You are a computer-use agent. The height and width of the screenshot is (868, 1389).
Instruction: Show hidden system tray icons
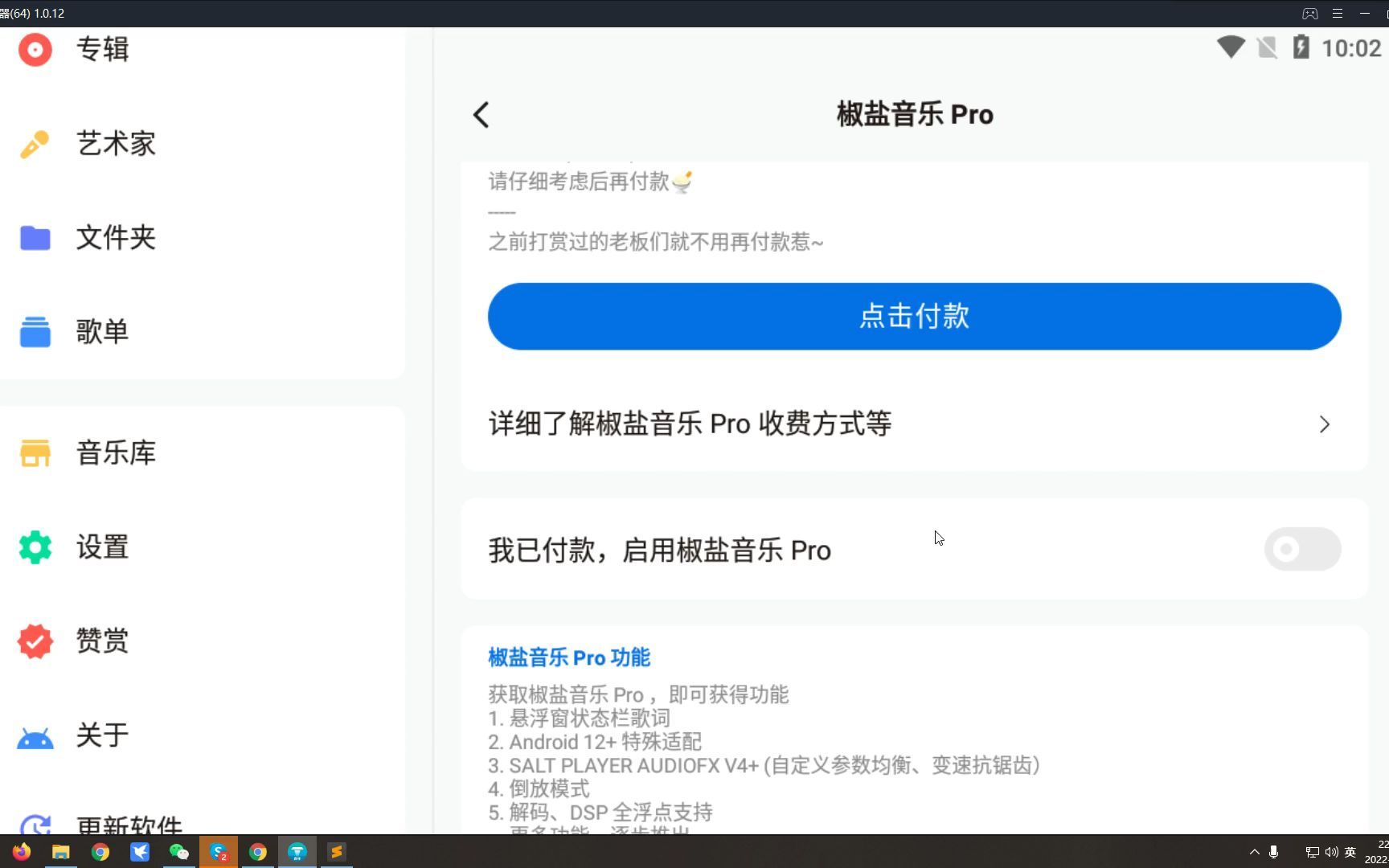1254,852
